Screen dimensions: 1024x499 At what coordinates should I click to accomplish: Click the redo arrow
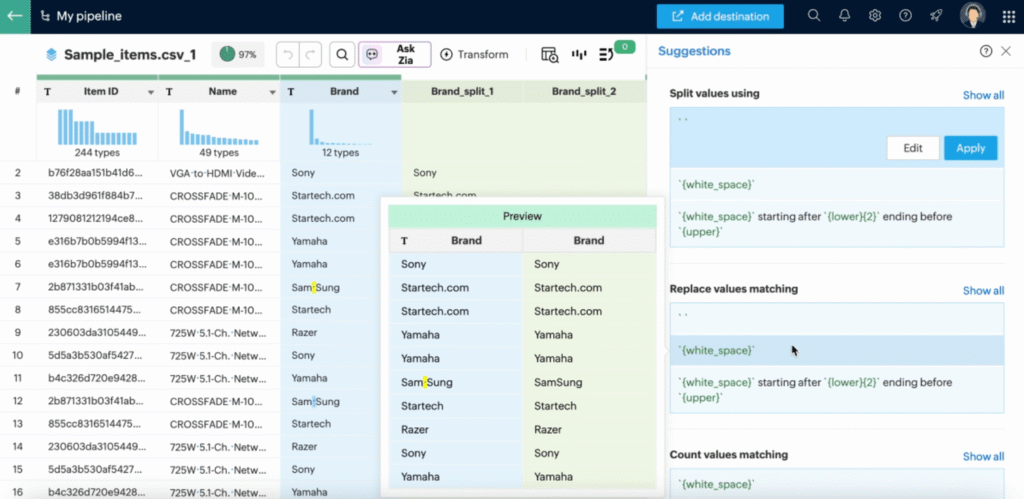pos(310,55)
